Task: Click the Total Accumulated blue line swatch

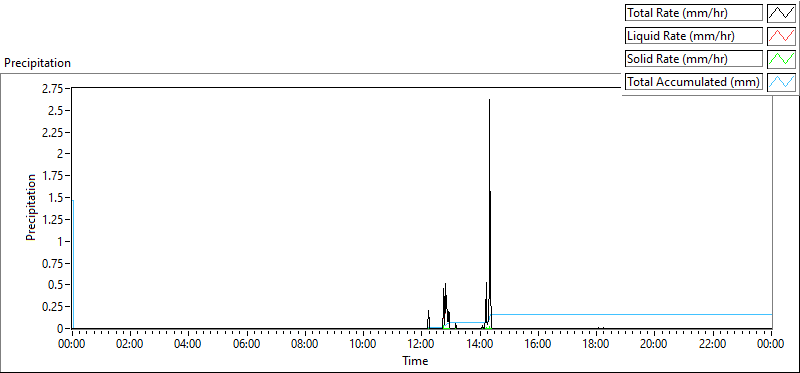Action: 782,82
